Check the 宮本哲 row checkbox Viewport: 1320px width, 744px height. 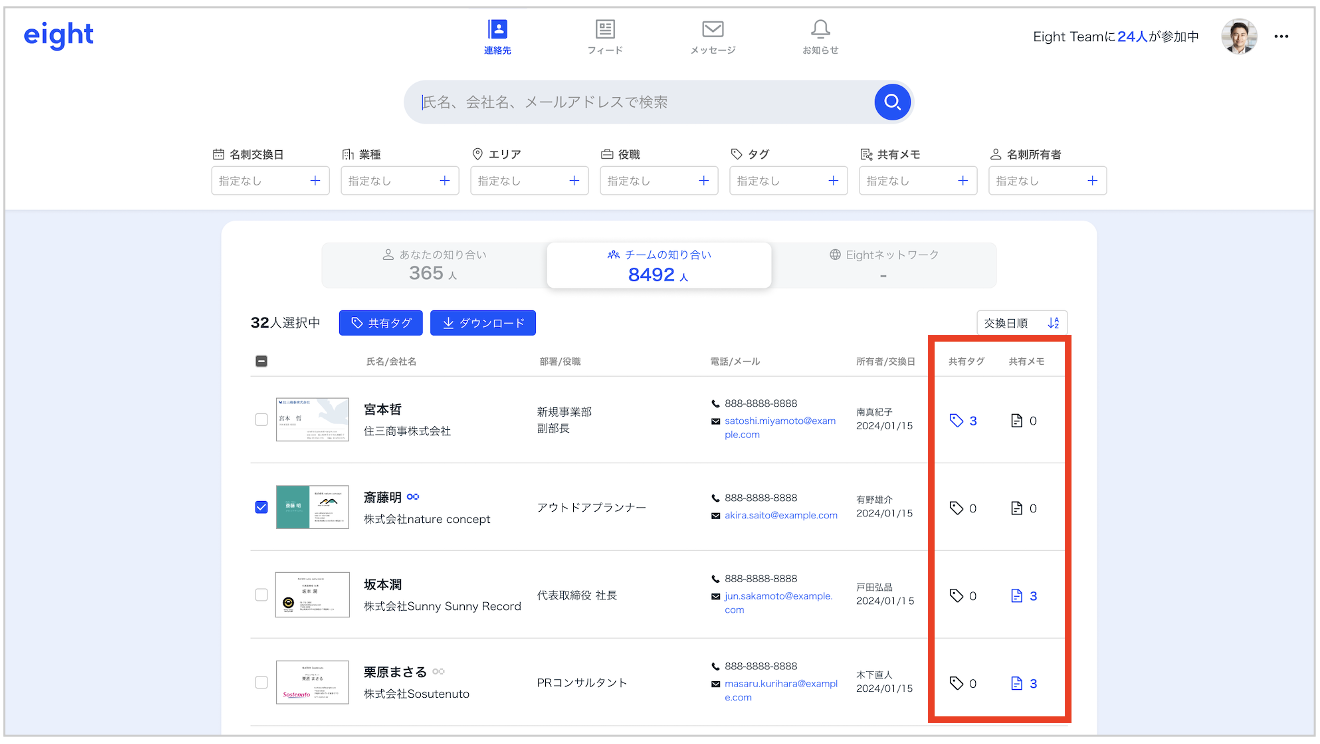[x=261, y=420]
